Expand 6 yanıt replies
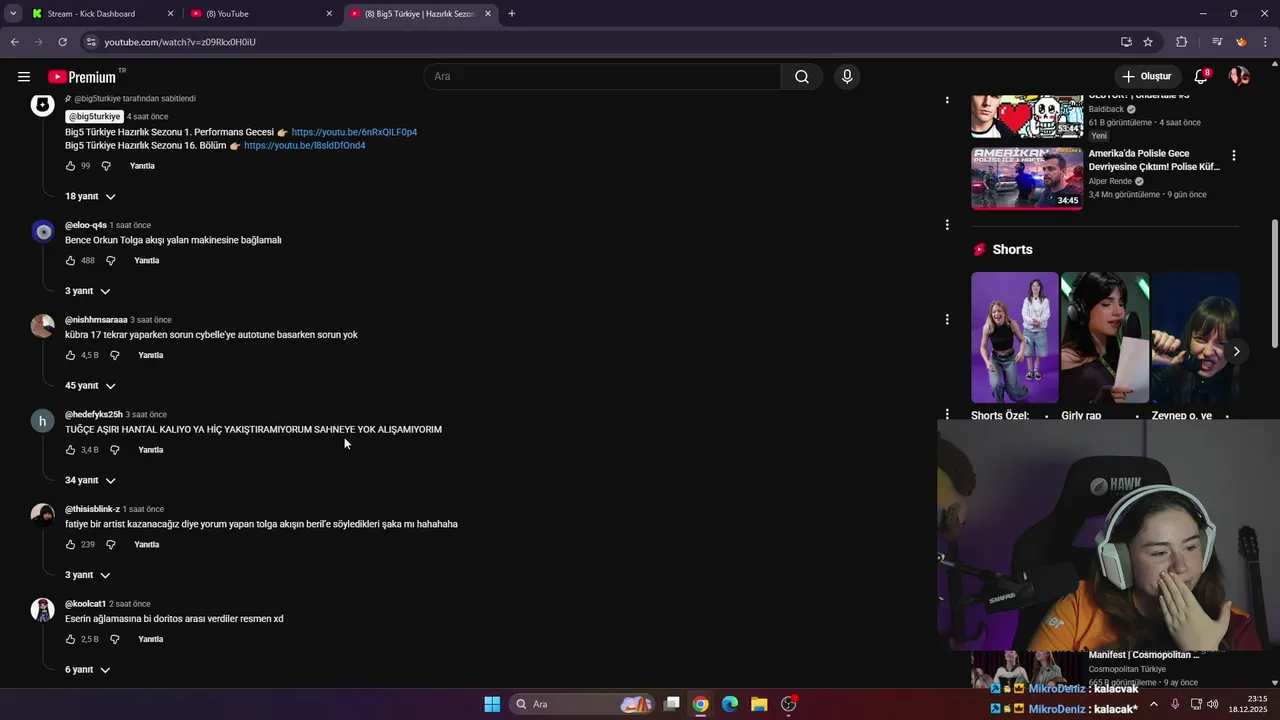The width and height of the screenshot is (1280, 720). click(x=88, y=670)
